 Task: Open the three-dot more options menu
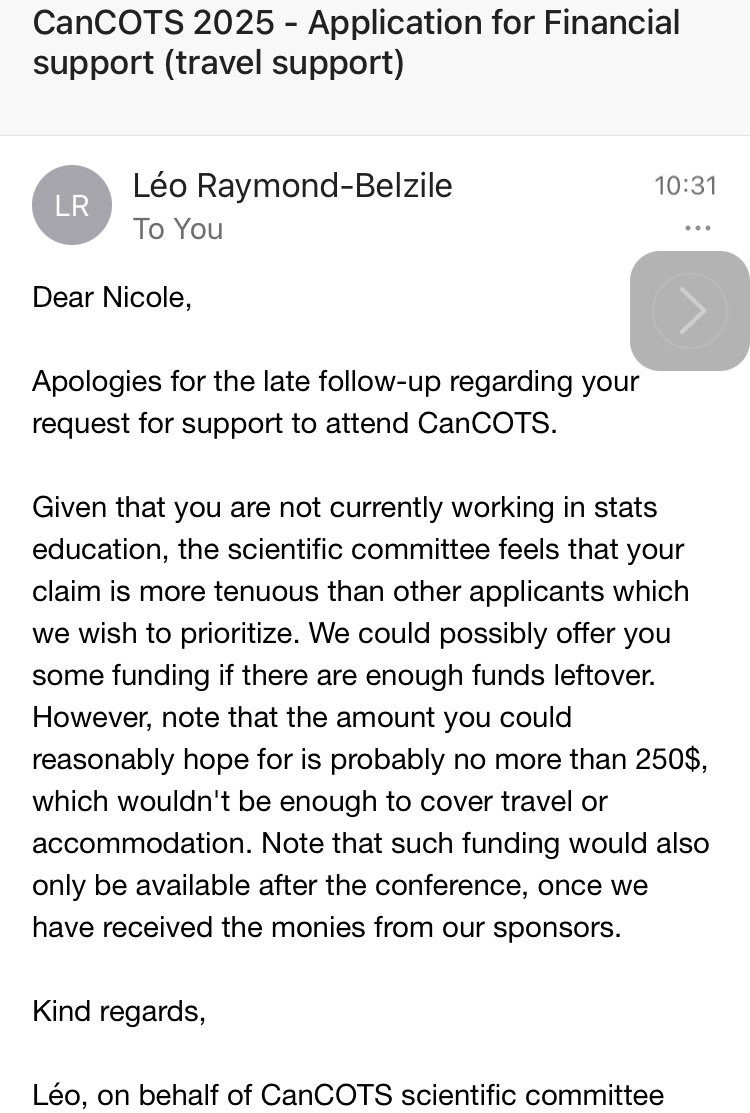point(697,229)
